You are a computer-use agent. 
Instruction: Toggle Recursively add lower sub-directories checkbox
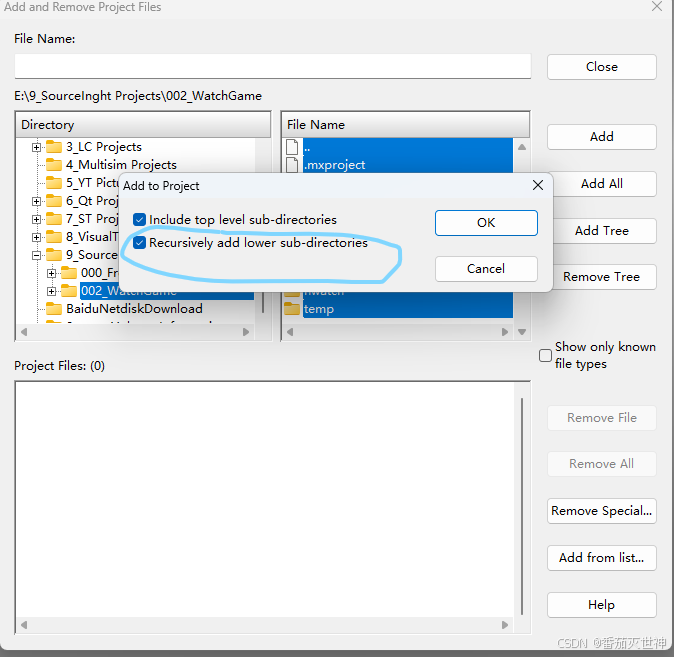coord(139,243)
